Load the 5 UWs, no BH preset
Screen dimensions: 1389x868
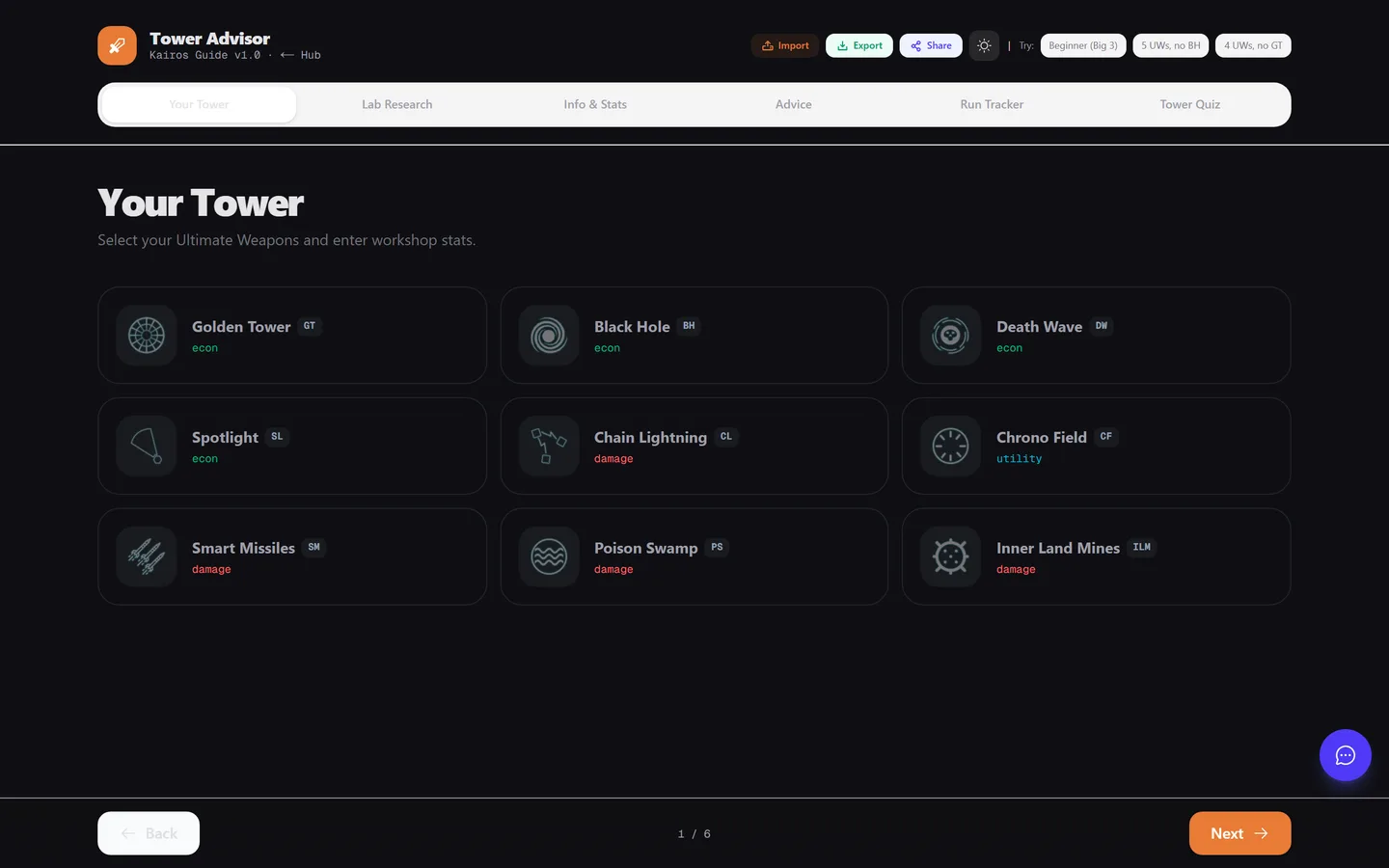click(1171, 45)
